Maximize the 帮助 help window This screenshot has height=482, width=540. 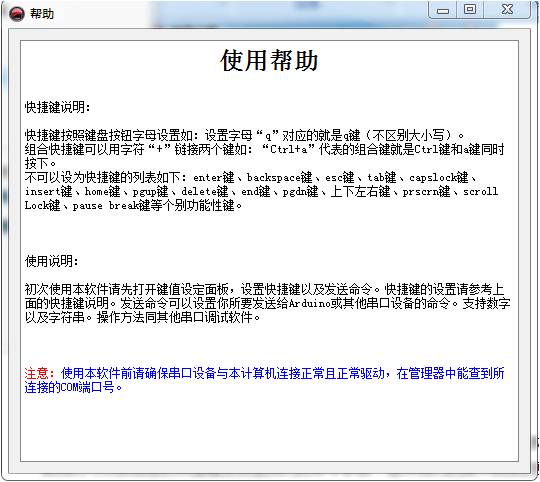point(470,10)
